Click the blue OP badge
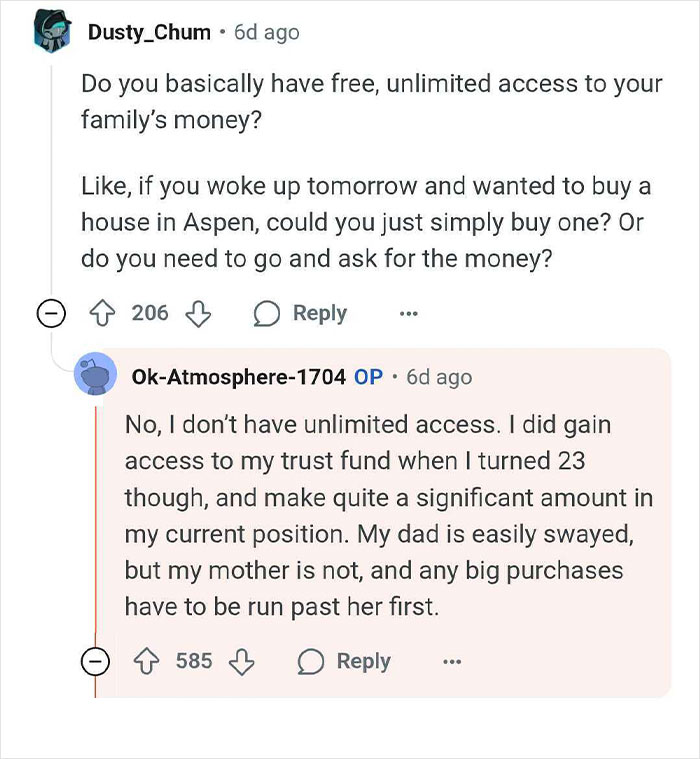 368,377
